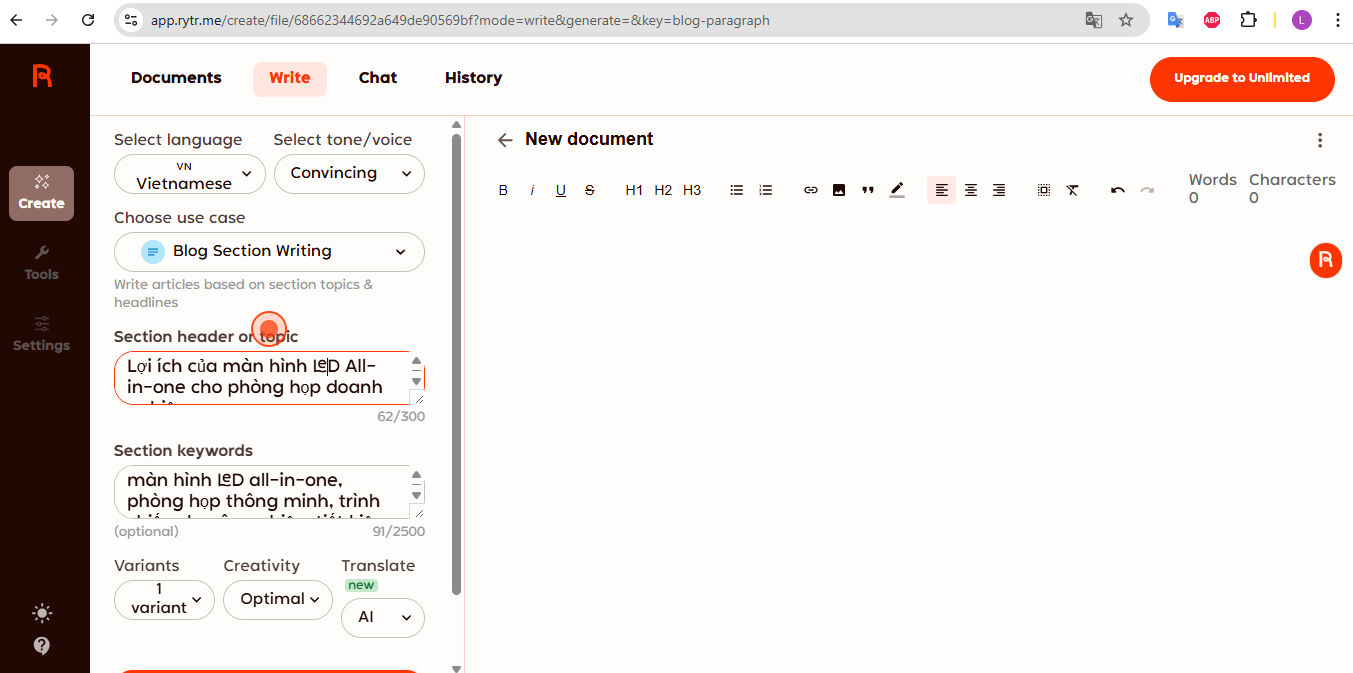
Task: Open the help question mark icon
Action: pyautogui.click(x=42, y=645)
